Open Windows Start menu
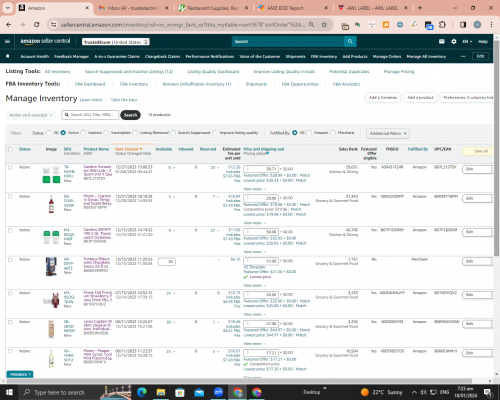 [9, 392]
